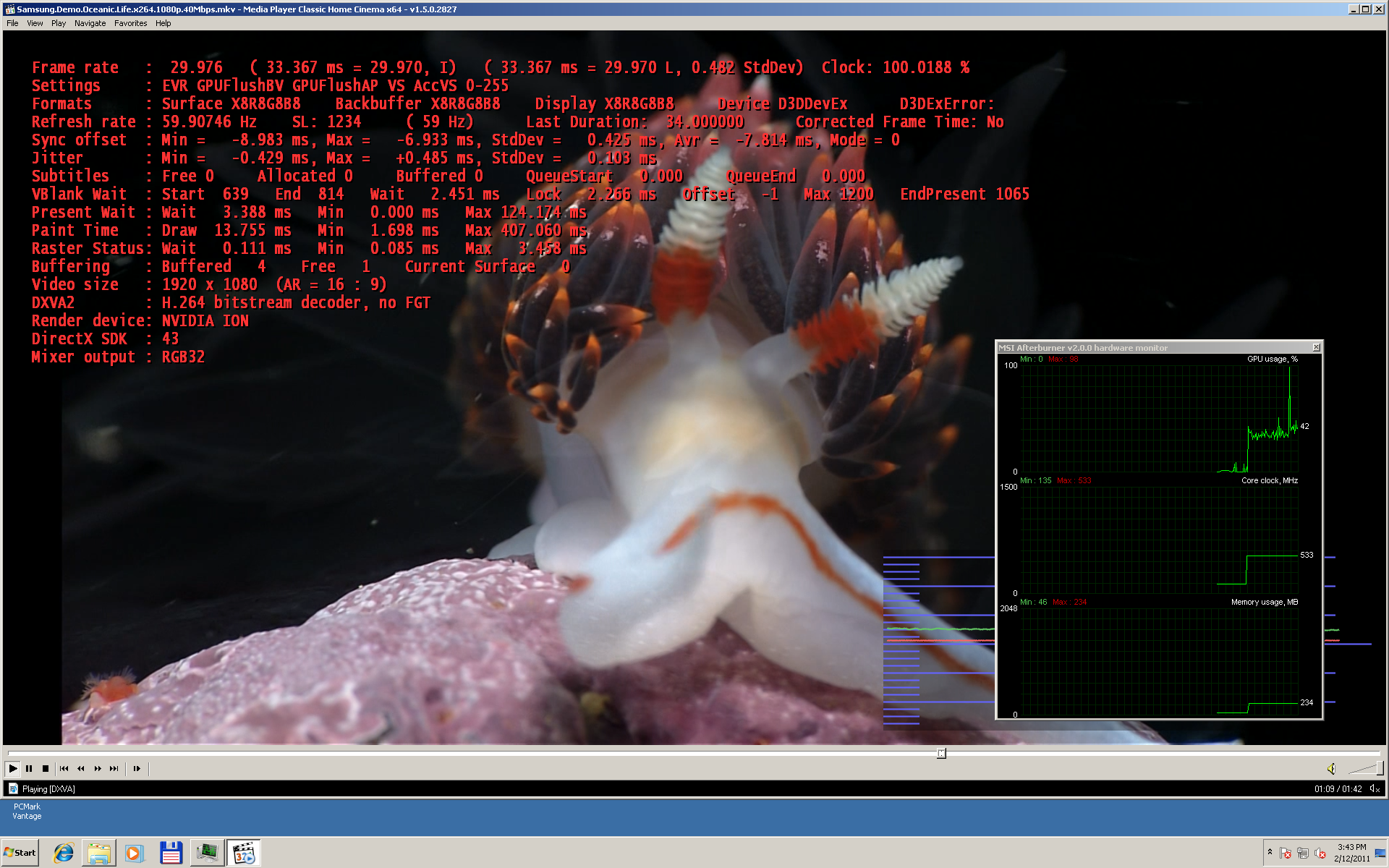The width and height of the screenshot is (1389, 868).
Task: Click the 01:09 / 01:42 time display
Action: pos(1338,789)
